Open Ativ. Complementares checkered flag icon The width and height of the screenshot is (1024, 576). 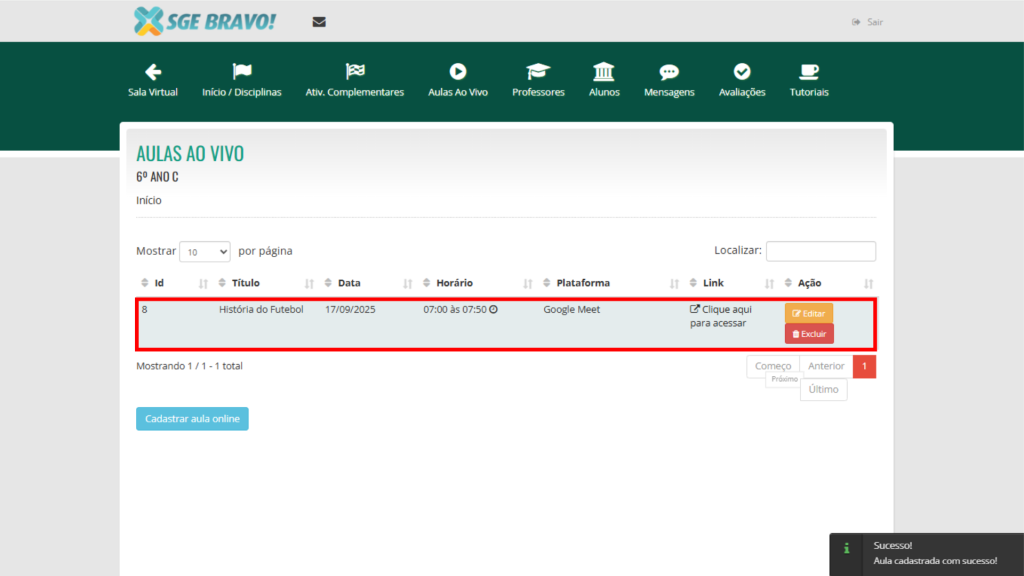[355, 72]
